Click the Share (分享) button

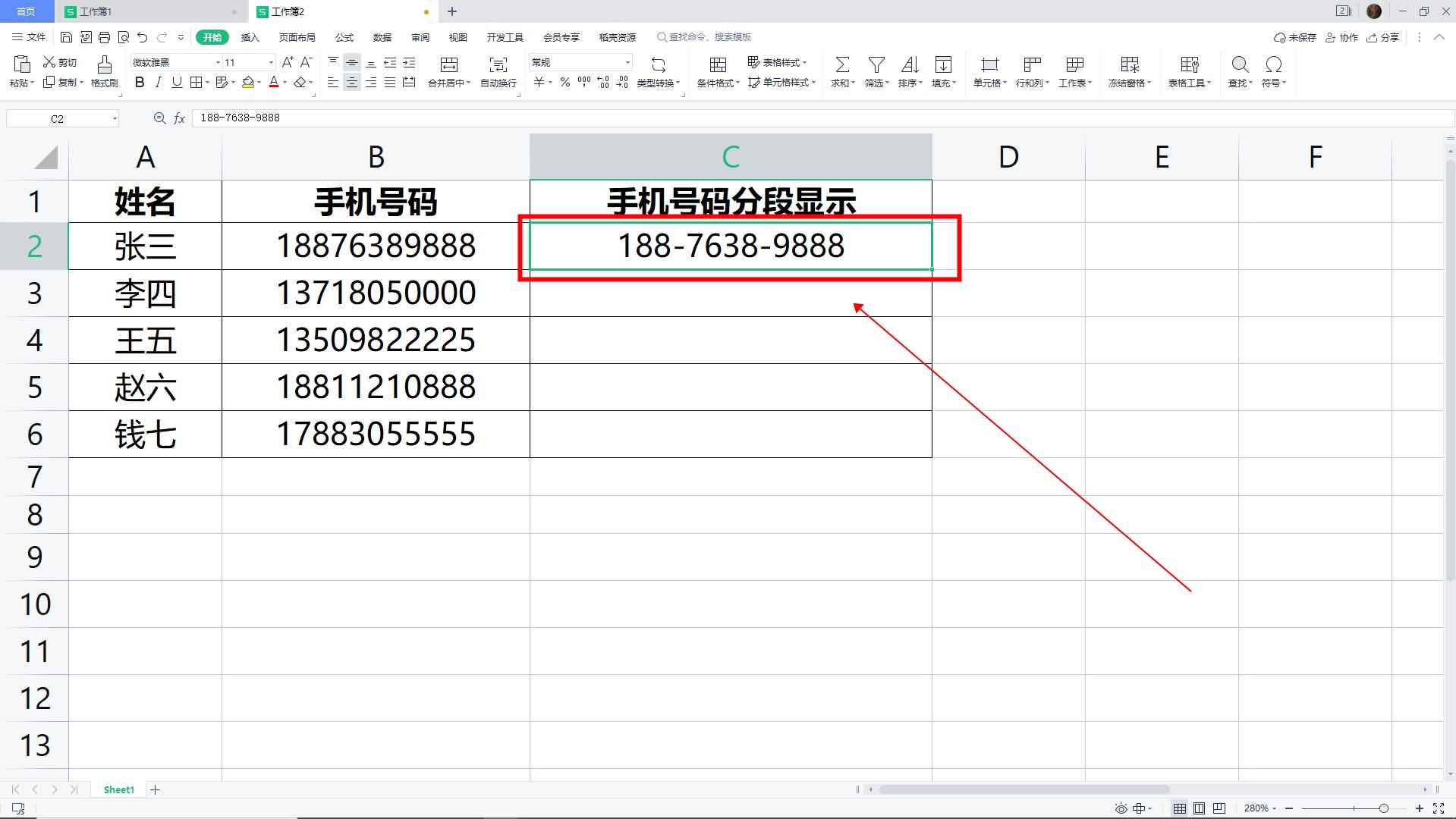[x=1383, y=37]
